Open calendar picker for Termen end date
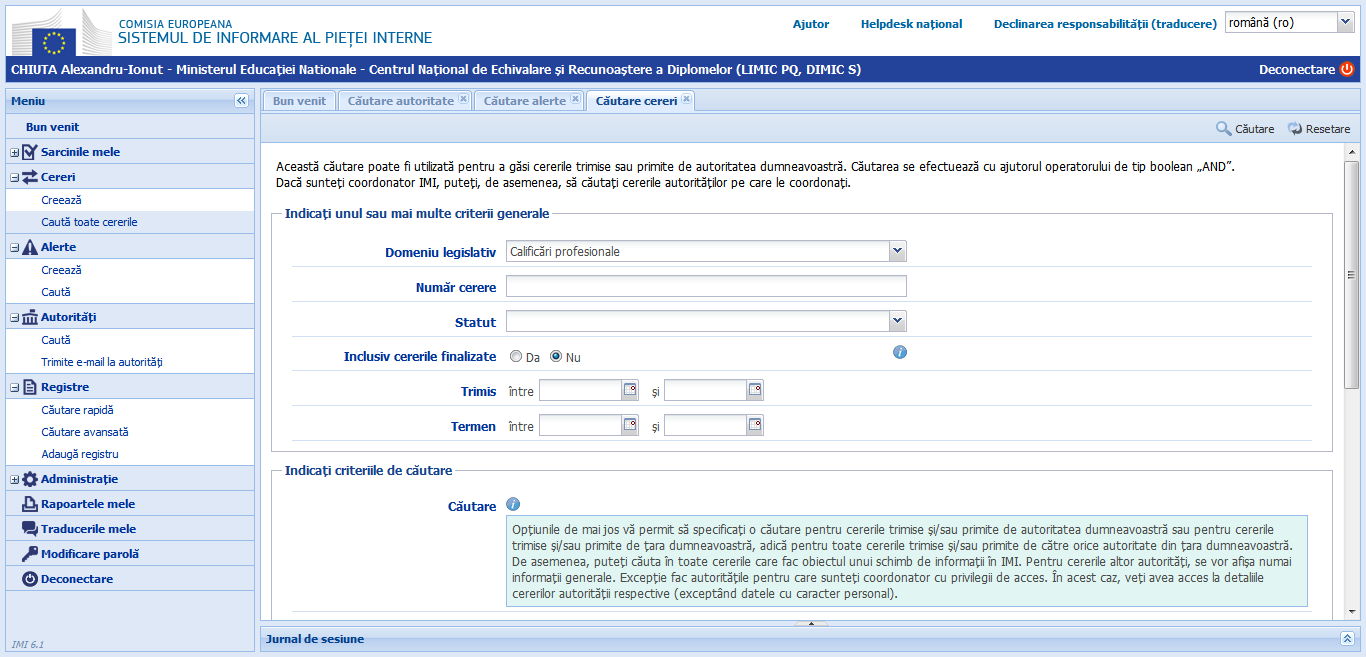Viewport: 1366px width, 657px height. pyautogui.click(x=754, y=424)
